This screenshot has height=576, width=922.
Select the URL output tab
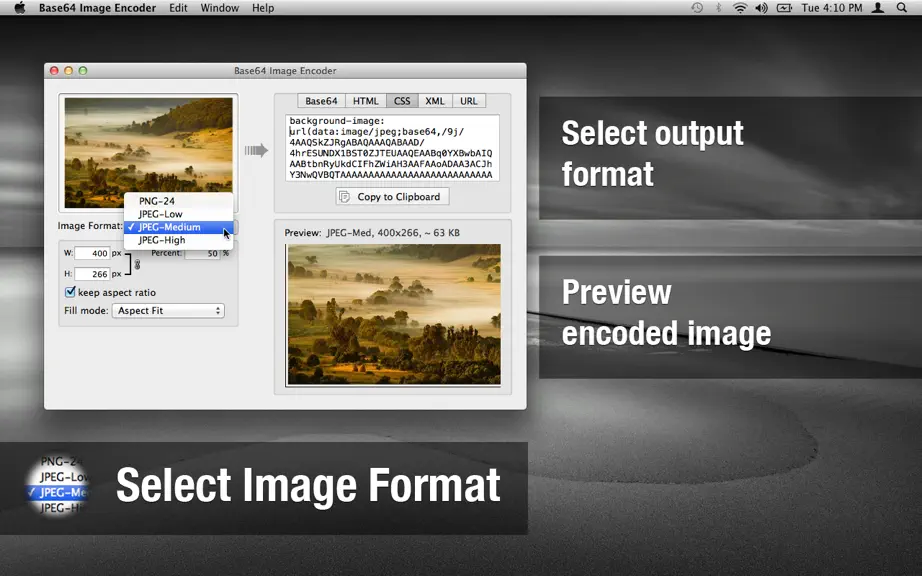click(x=469, y=101)
